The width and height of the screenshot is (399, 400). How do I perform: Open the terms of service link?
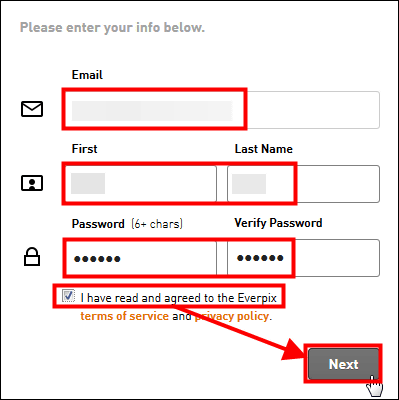click(x=124, y=316)
